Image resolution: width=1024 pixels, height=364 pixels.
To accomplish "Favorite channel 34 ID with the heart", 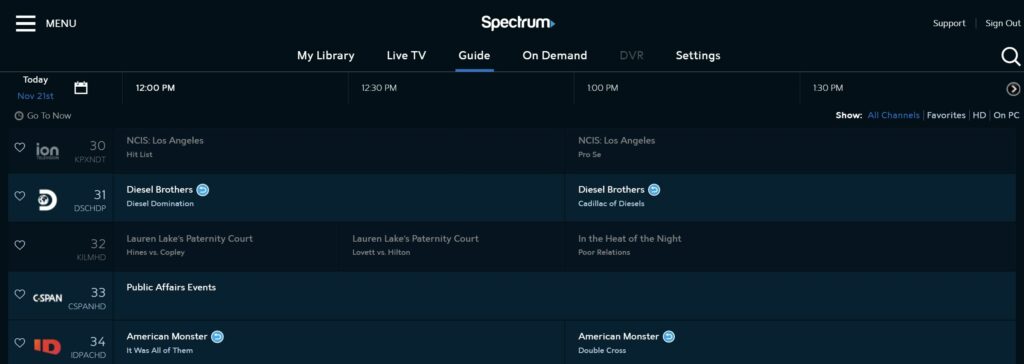I will [x=20, y=342].
